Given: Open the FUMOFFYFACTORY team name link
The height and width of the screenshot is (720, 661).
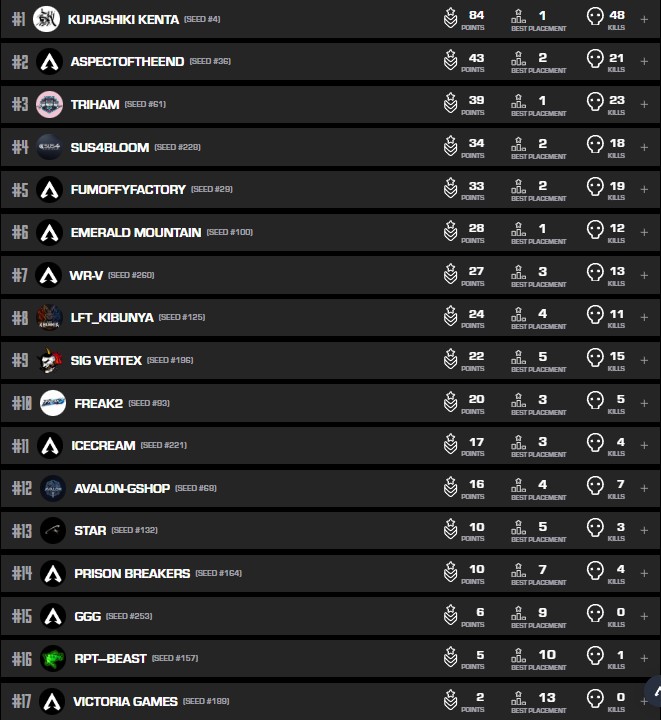Looking at the screenshot, I should point(128,189).
